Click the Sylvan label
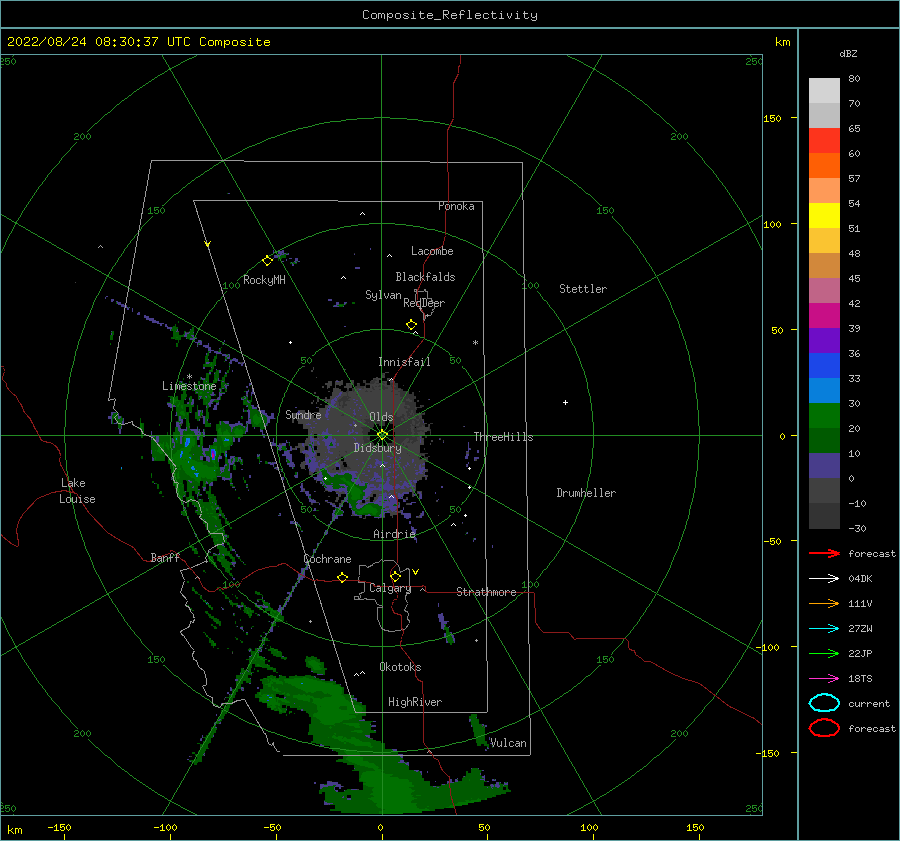This screenshot has width=900, height=841. coord(383,295)
